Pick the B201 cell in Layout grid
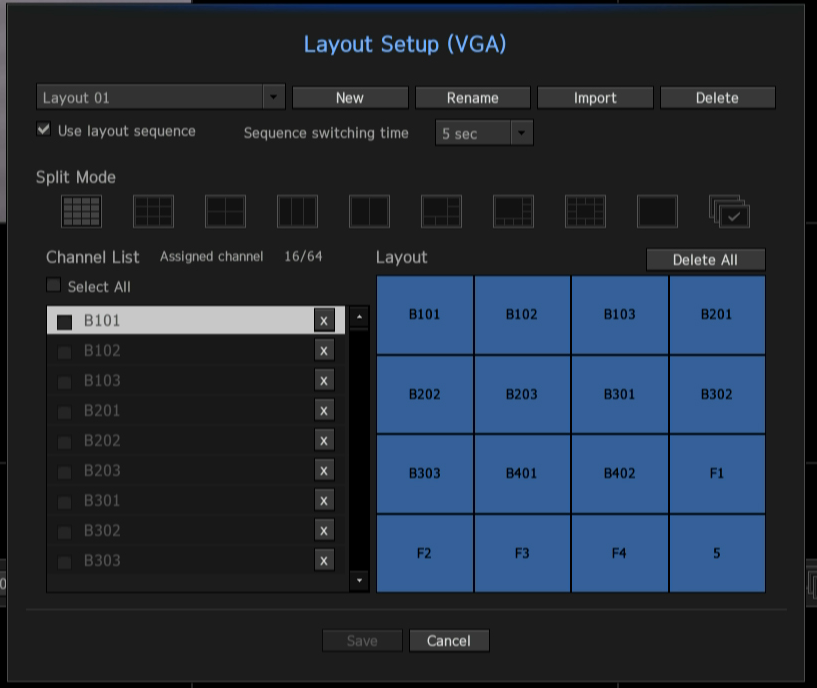This screenshot has height=688, width=817. pos(717,315)
